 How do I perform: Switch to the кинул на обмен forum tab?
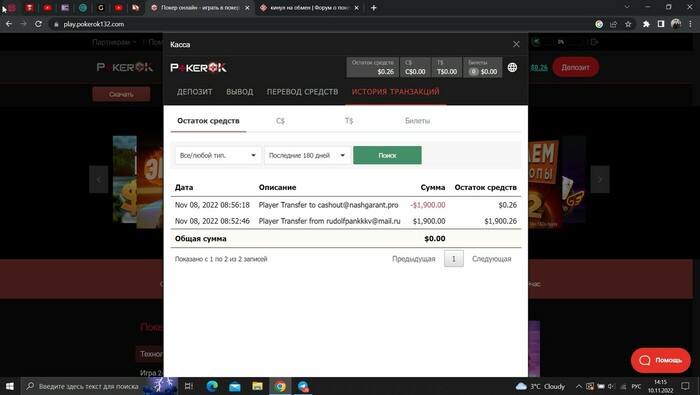point(310,8)
